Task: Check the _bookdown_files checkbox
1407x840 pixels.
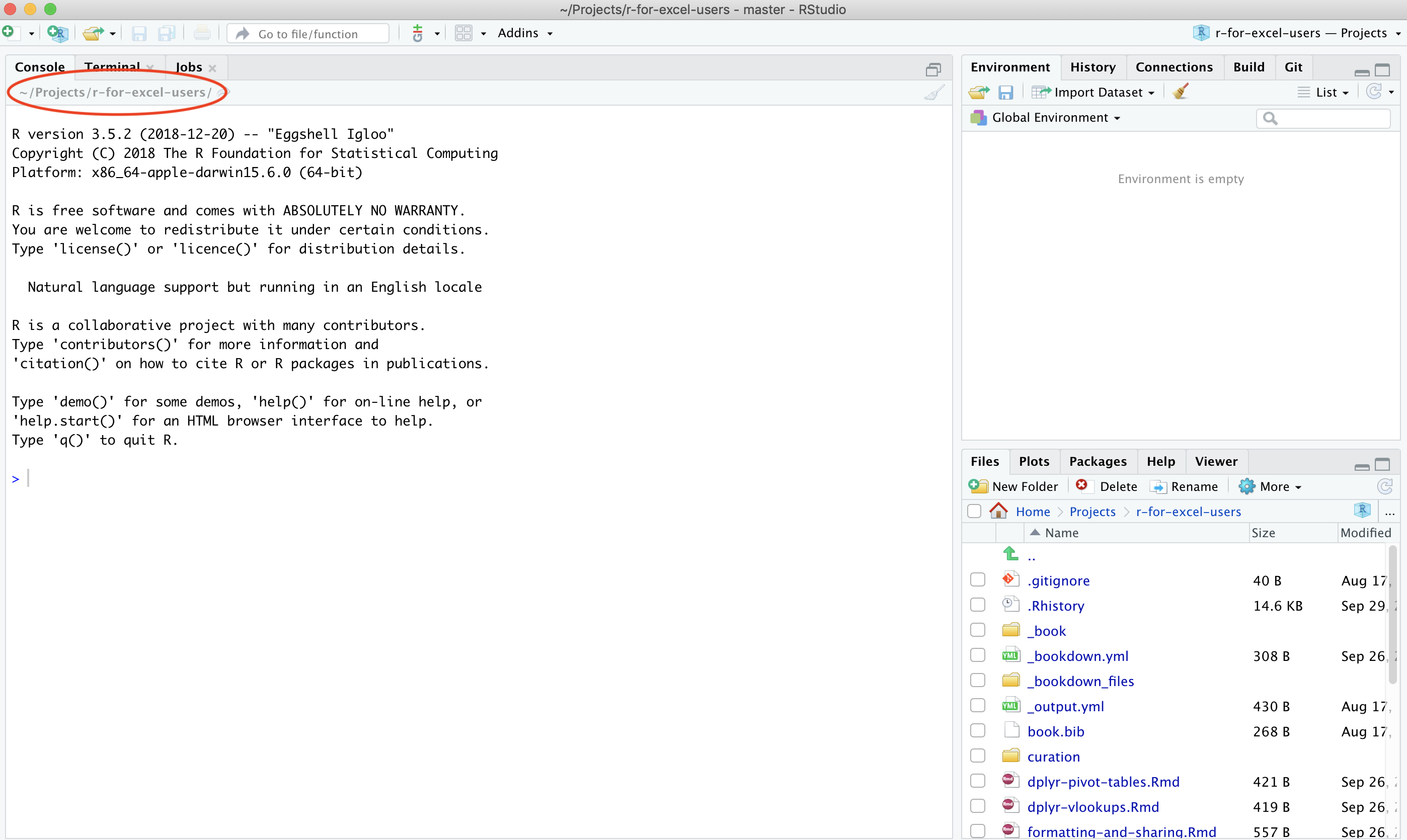Action: click(978, 681)
